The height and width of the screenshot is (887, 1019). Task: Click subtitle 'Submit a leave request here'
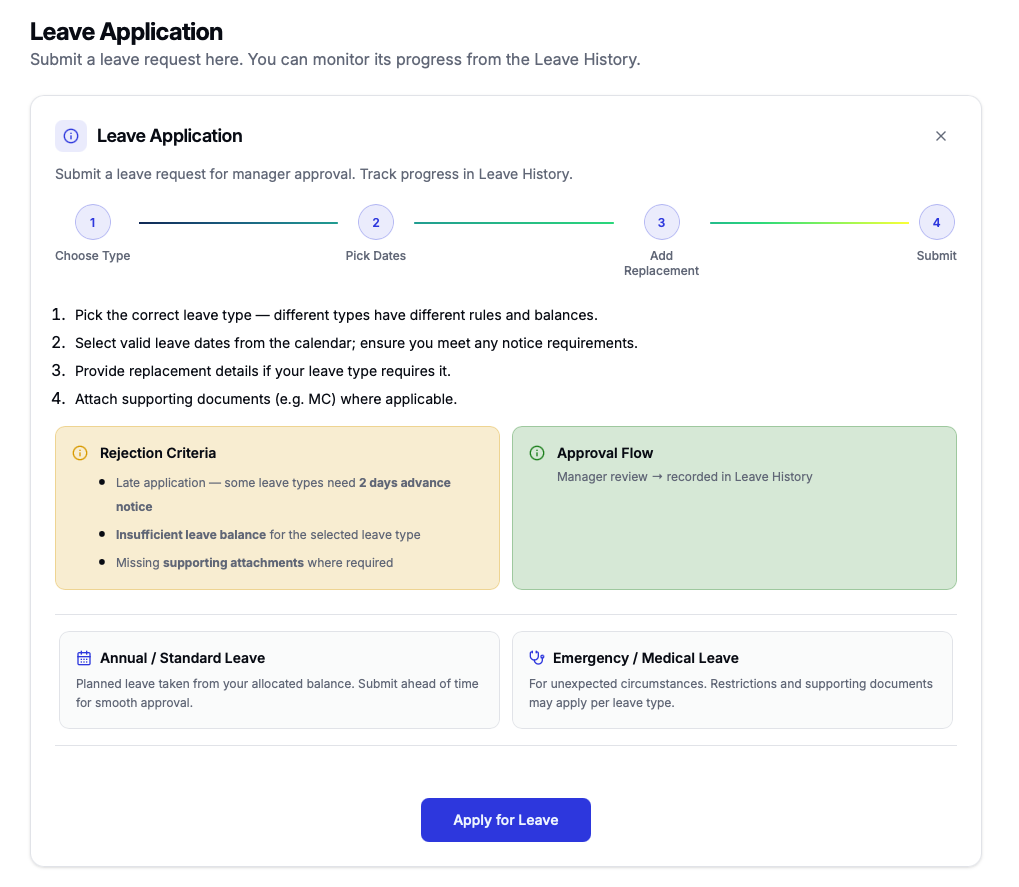[335, 60]
